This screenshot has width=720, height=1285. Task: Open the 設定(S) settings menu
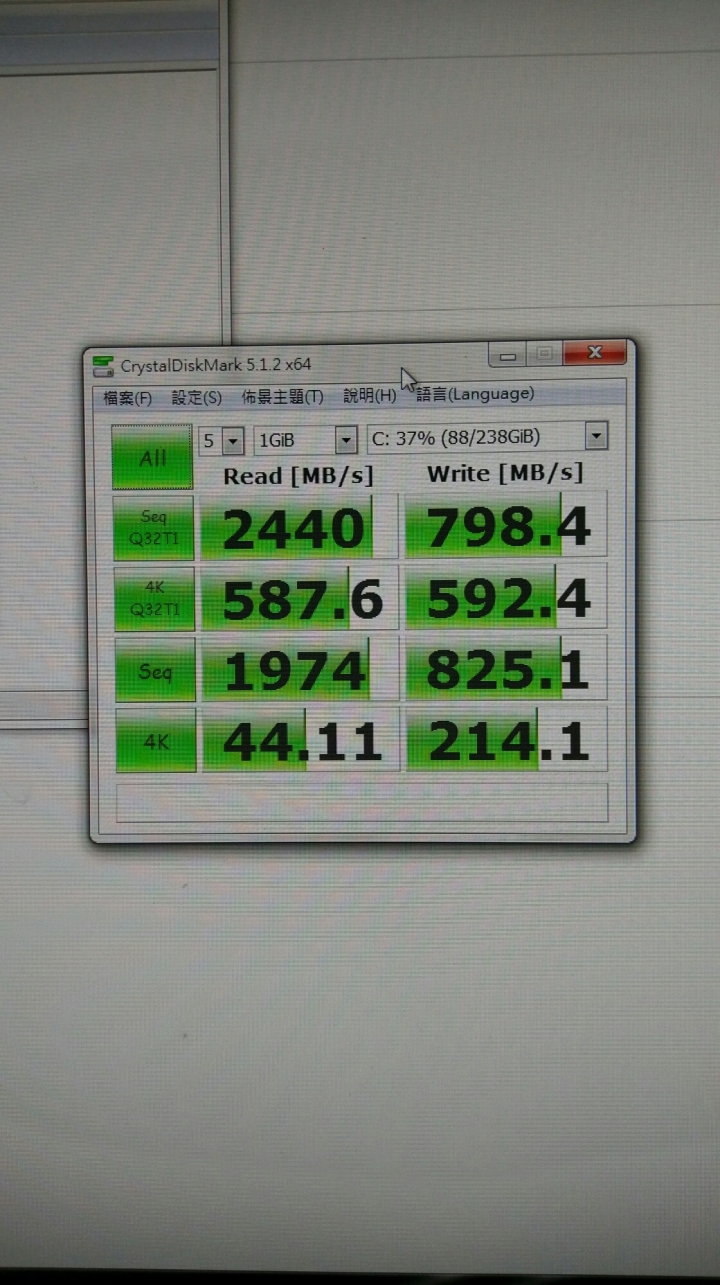[x=196, y=397]
